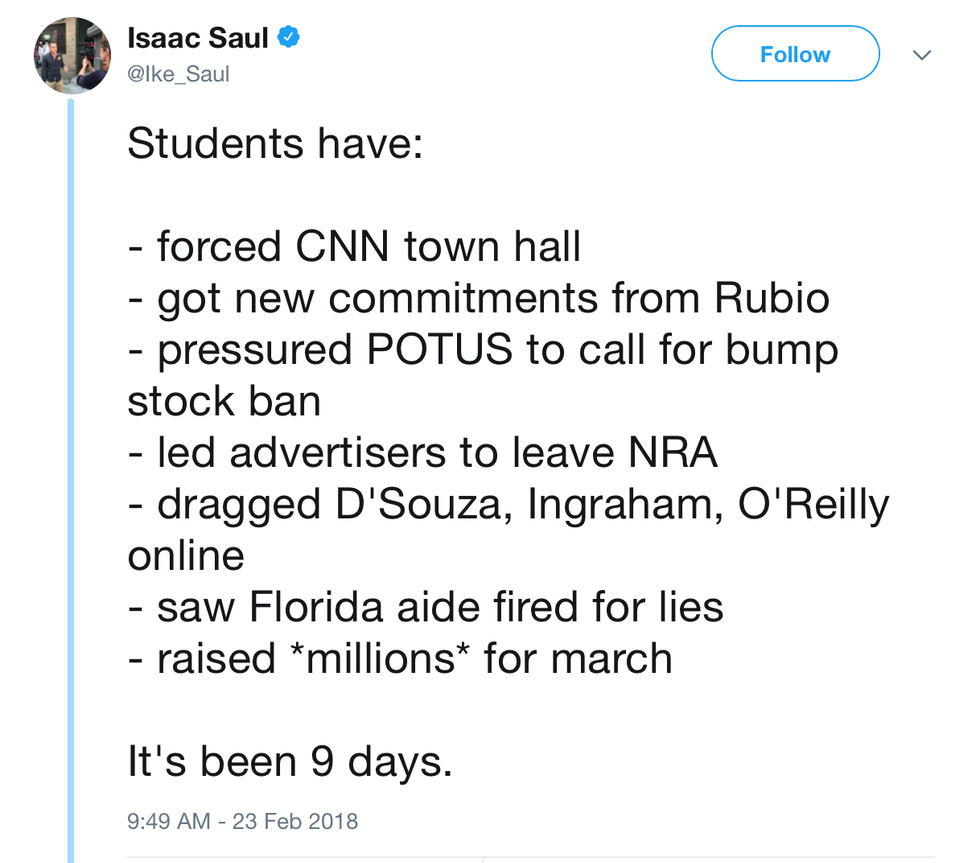This screenshot has width=980, height=863.
Task: Click the vertical blue thread line
Action: click(x=71, y=480)
